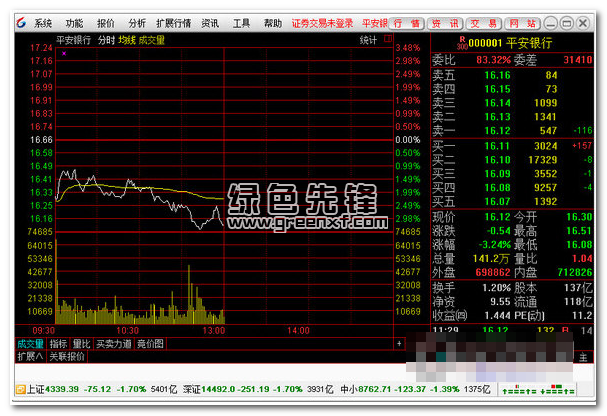Click the 主 button at bottom right
This screenshot has height=416, width=607.
(x=583, y=358)
